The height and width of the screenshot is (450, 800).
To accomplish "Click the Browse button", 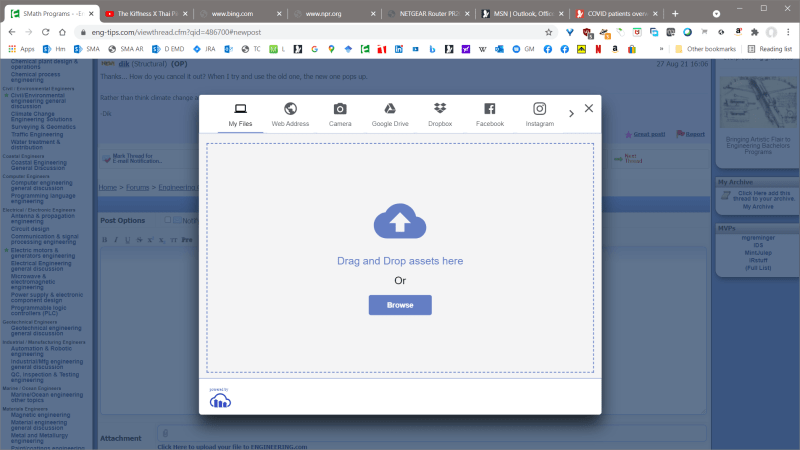I will click(400, 305).
